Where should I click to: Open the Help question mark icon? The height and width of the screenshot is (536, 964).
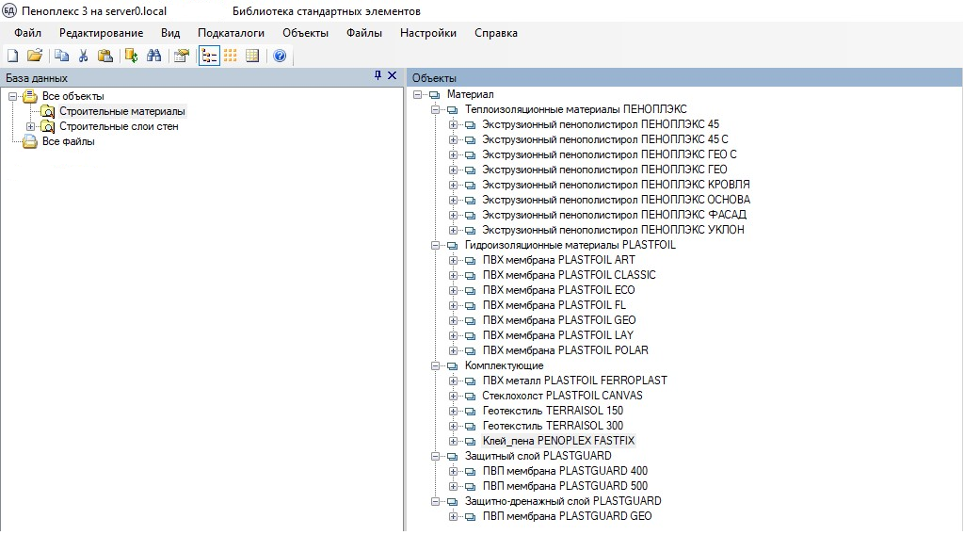pyautogui.click(x=280, y=56)
